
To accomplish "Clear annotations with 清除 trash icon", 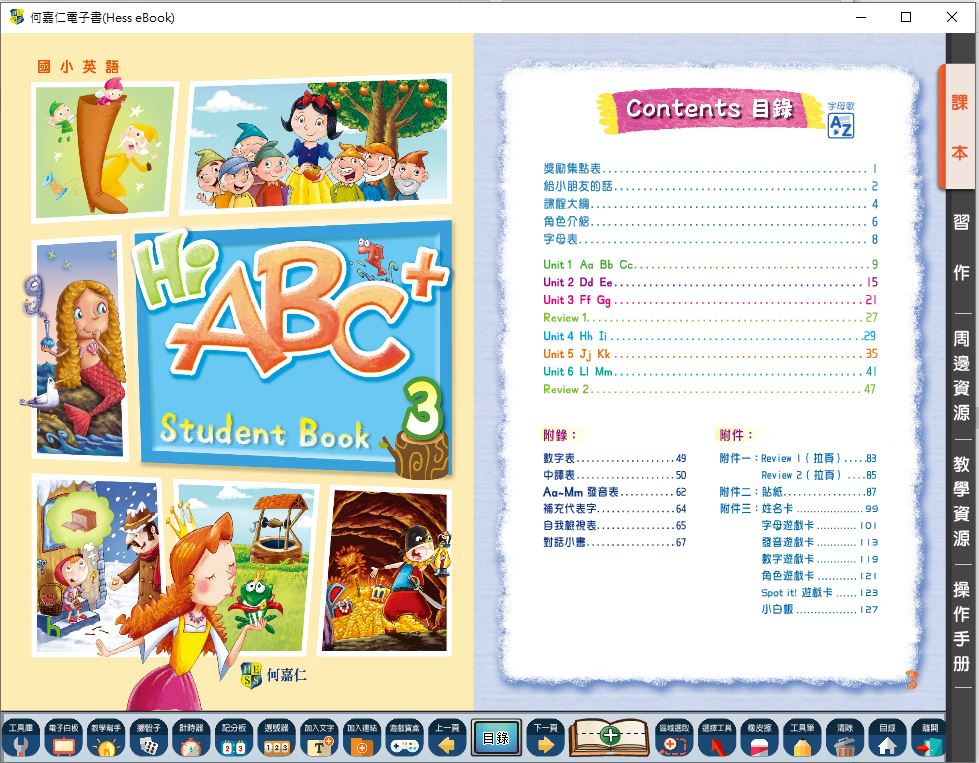I will pos(845,738).
